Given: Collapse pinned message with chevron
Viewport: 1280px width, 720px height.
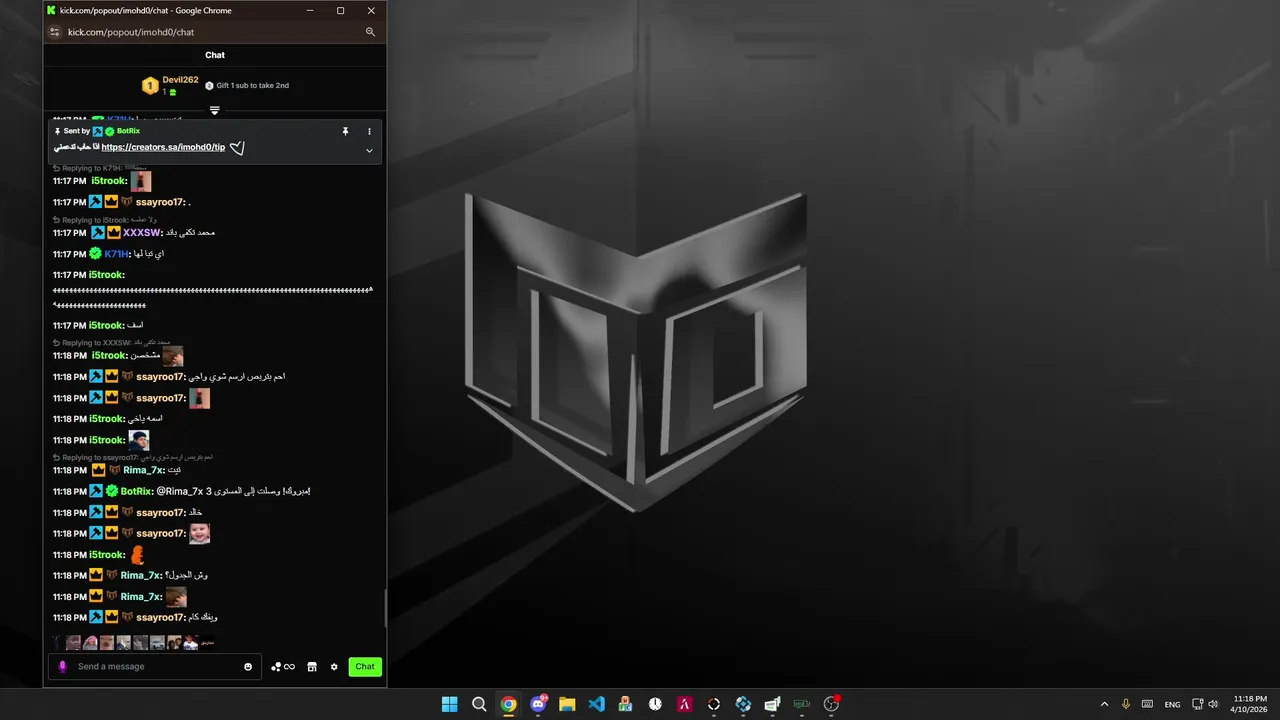Looking at the screenshot, I should point(369,151).
